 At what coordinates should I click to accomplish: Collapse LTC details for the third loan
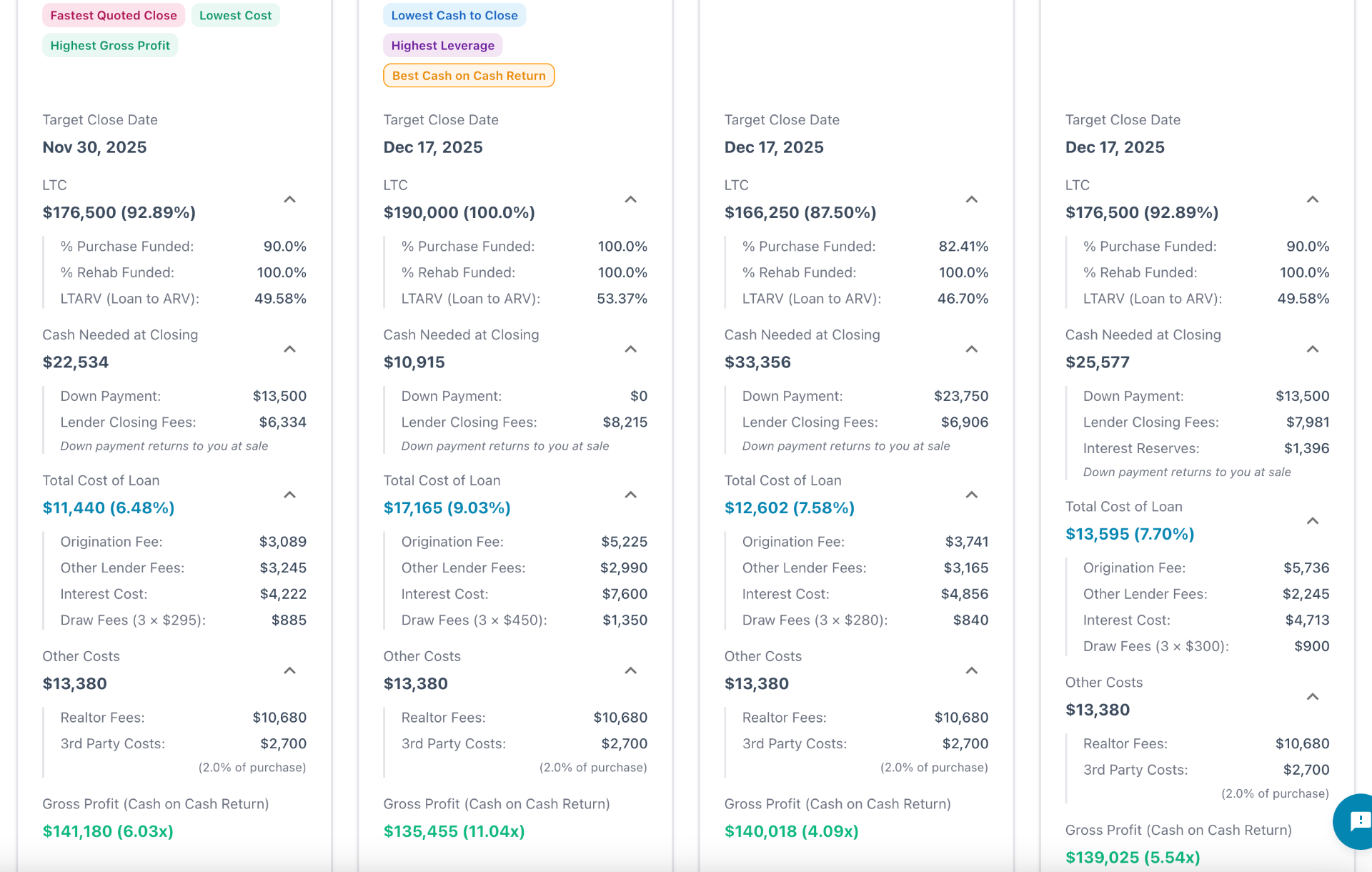pyautogui.click(x=971, y=200)
